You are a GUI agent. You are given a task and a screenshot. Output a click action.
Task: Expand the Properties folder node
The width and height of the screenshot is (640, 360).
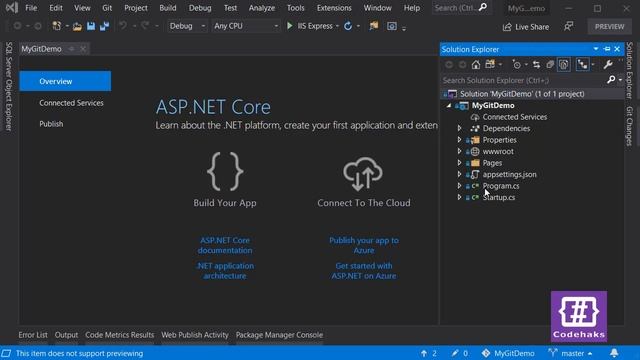460,140
